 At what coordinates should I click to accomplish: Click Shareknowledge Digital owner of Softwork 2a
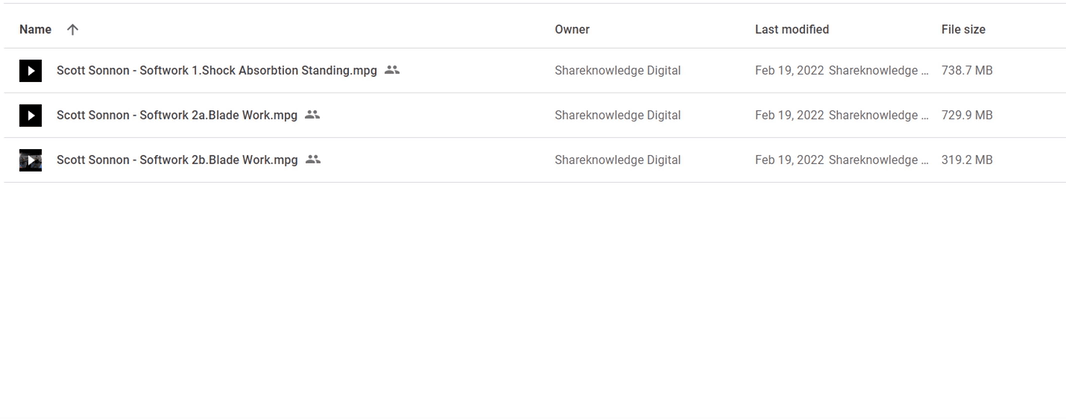617,115
